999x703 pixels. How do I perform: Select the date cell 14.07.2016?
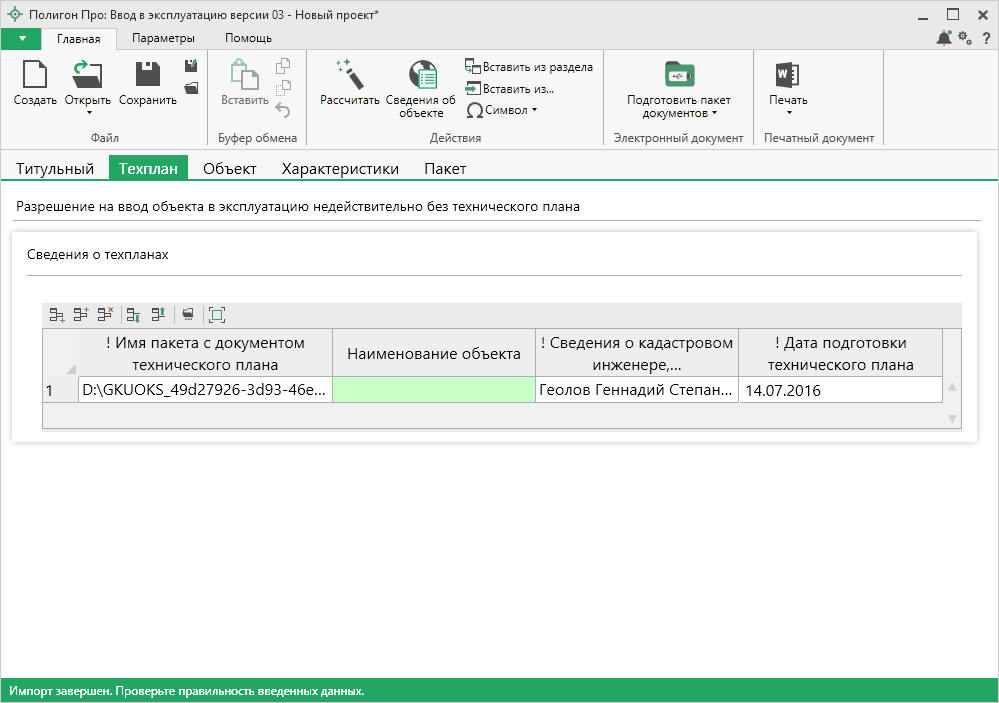[840, 390]
